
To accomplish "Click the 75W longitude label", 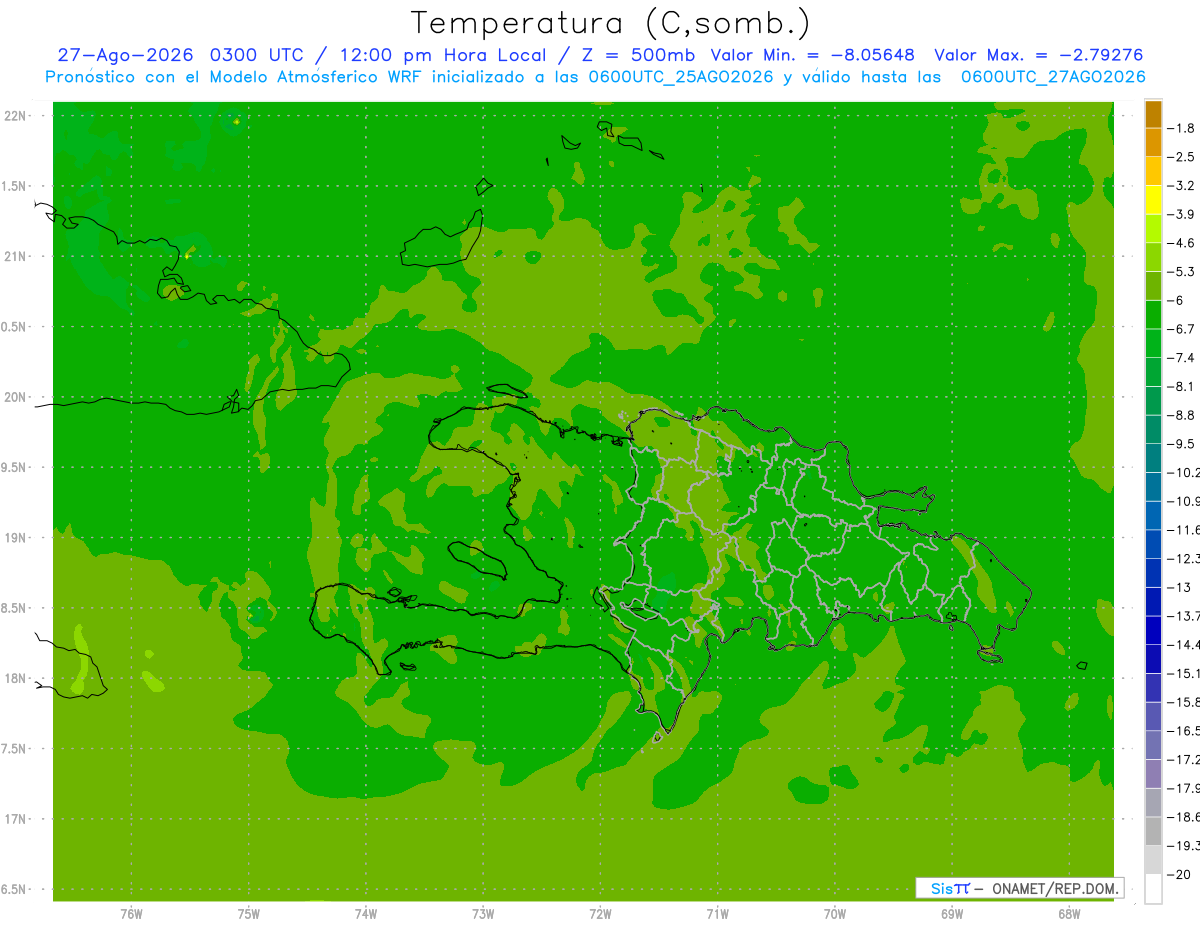I will click(x=248, y=914).
